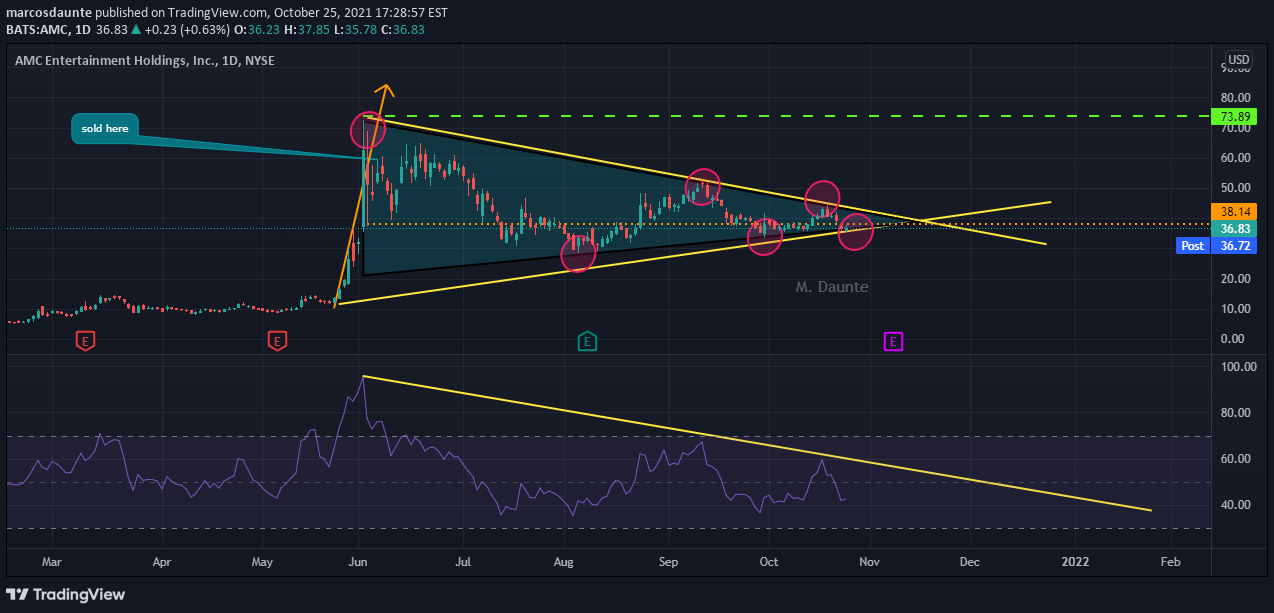Click the Jun label on time axis

pyautogui.click(x=359, y=562)
